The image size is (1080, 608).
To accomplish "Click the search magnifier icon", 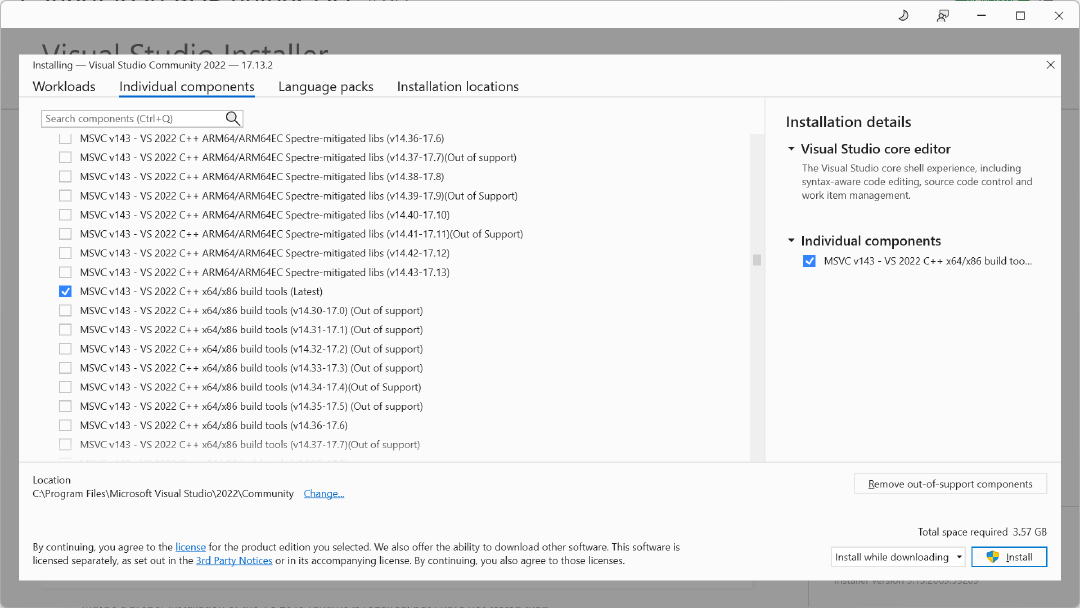I will tap(233, 118).
